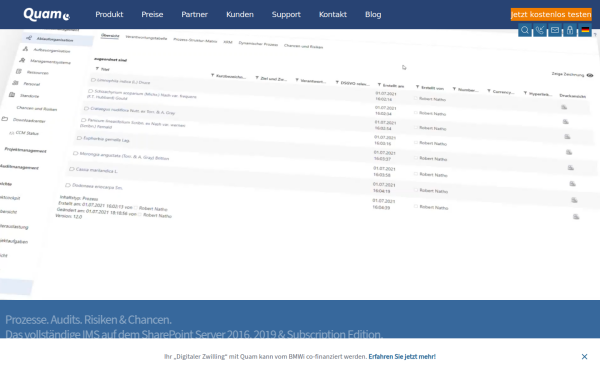
Task: Open print view icon for 16:02:54 row
Action: coord(567,137)
